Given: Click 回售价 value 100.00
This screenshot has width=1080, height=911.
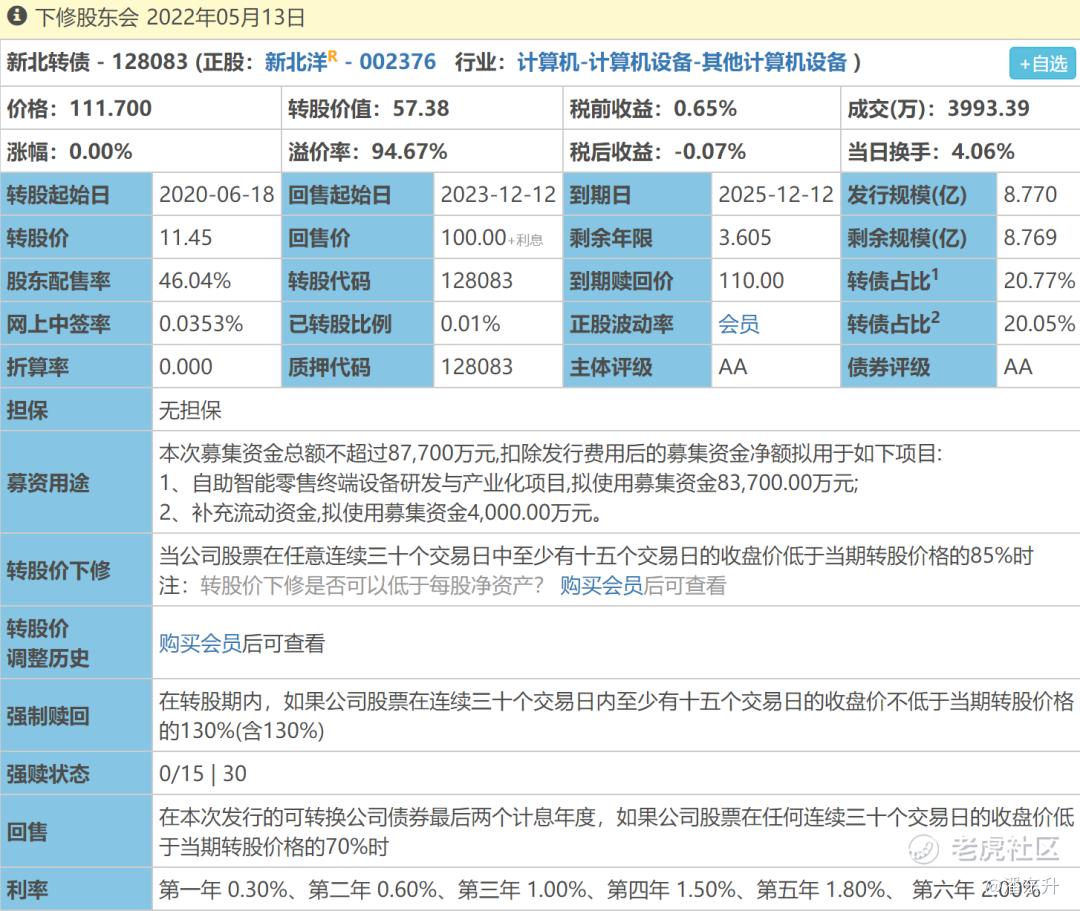Looking at the screenshot, I should coord(473,238).
